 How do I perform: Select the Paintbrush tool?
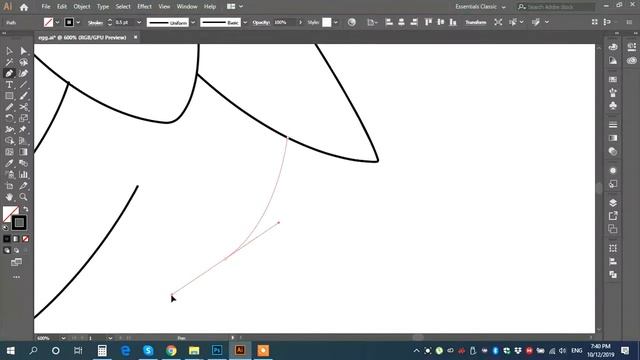pos(23,96)
